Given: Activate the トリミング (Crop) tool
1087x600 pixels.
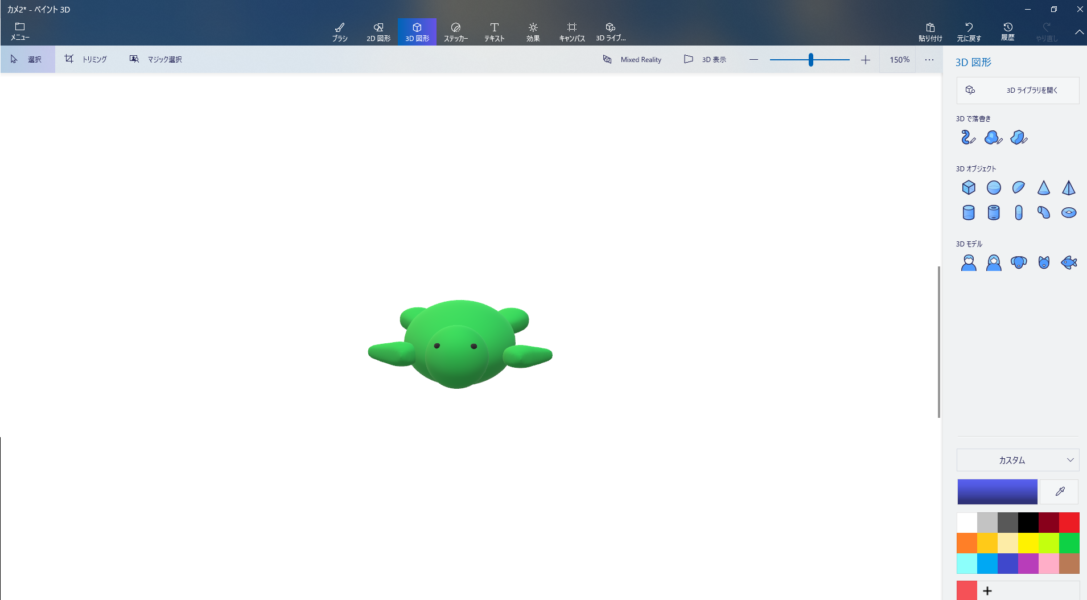Looking at the screenshot, I should pyautogui.click(x=86, y=60).
